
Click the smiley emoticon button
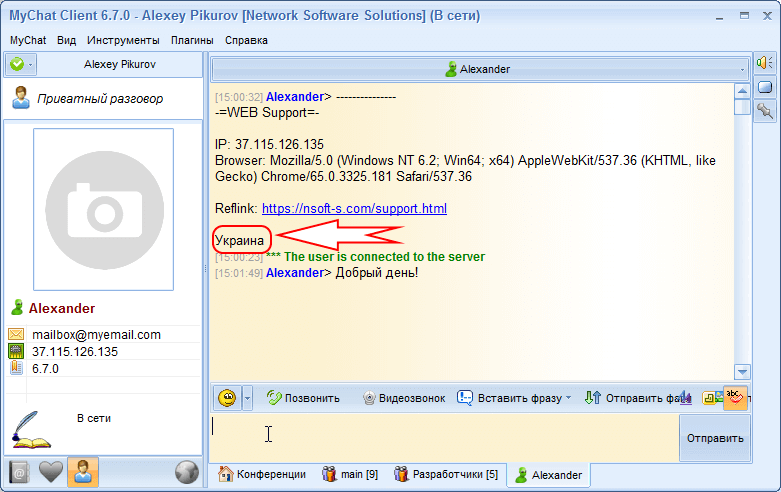tap(227, 398)
